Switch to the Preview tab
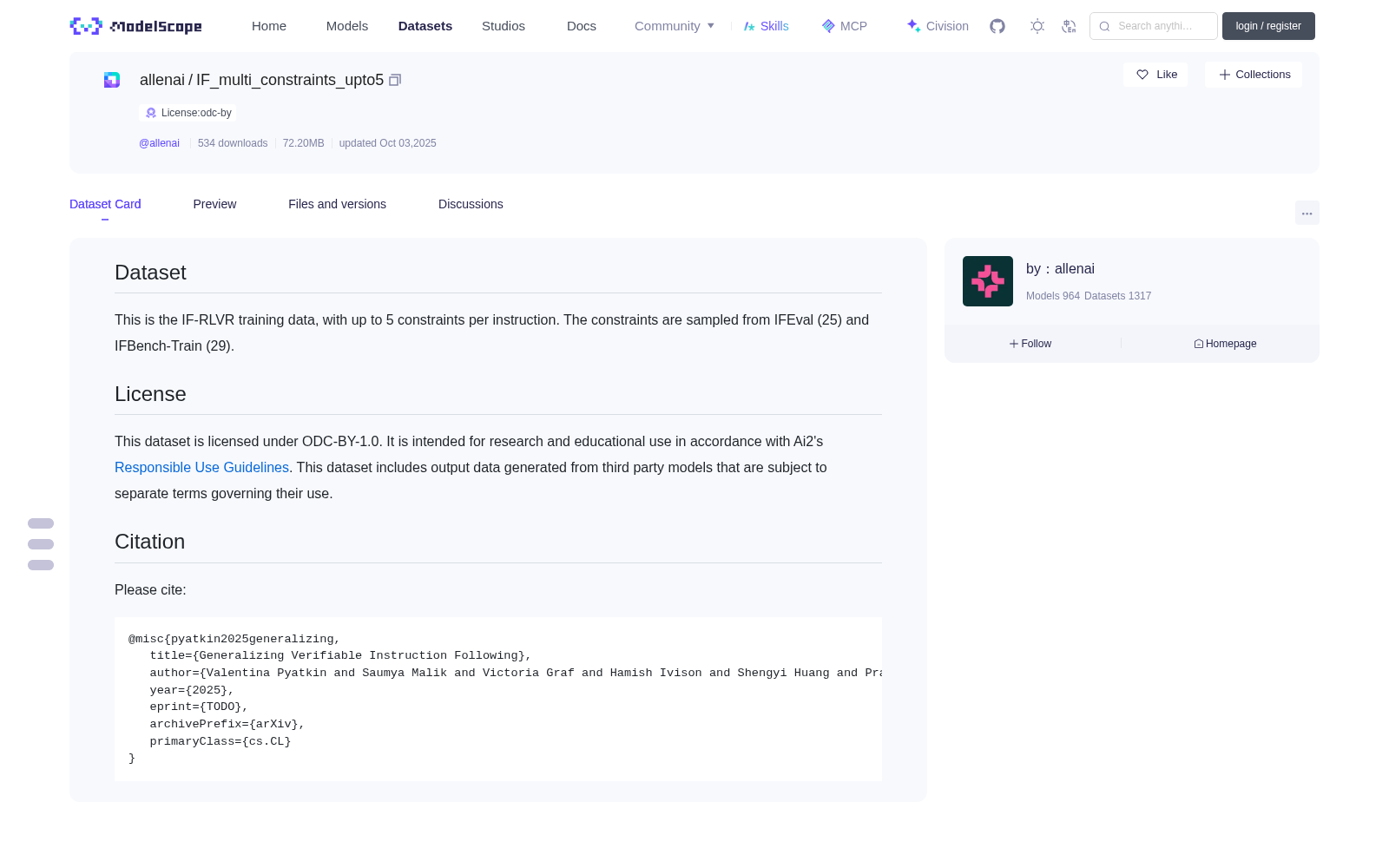Image resolution: width=1389 pixels, height=868 pixels. [x=214, y=204]
